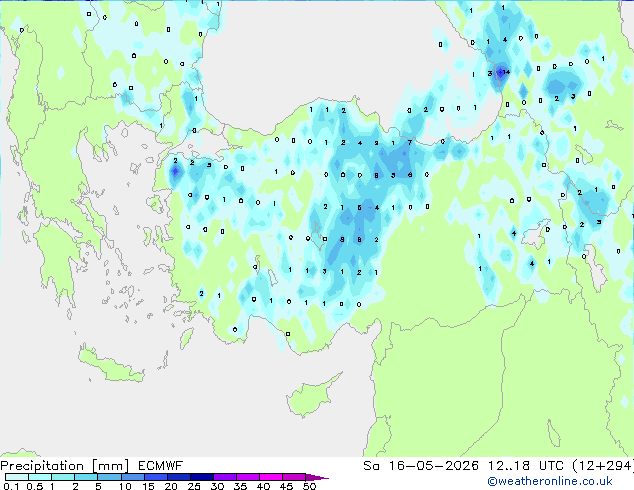Select the 30–35 mm purple swatch
Viewport: 634px width, 490px height.
click(x=224, y=477)
